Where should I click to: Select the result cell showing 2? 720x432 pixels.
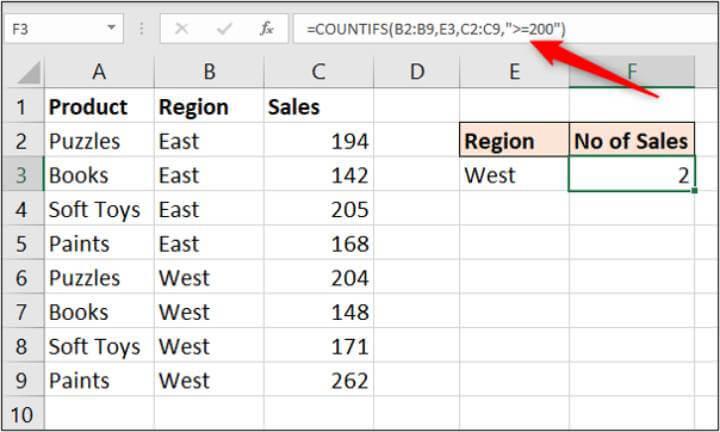[x=631, y=175]
